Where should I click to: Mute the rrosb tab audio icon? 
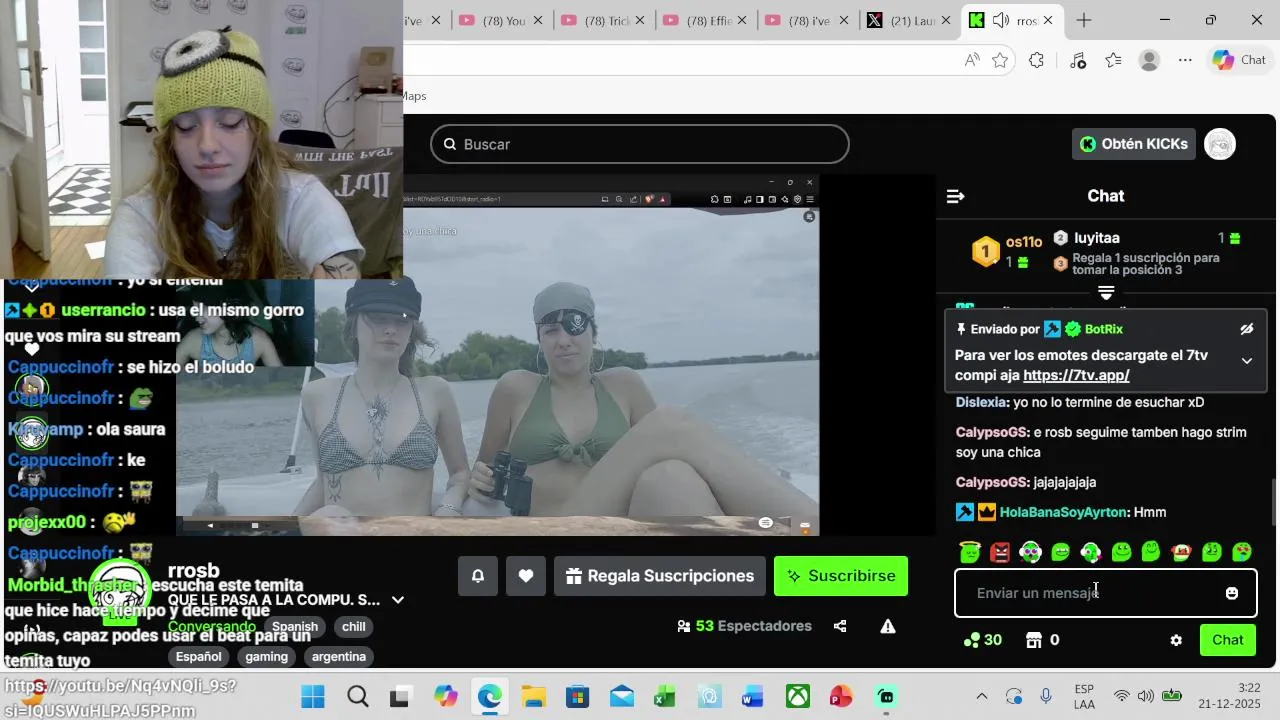(x=1000, y=20)
